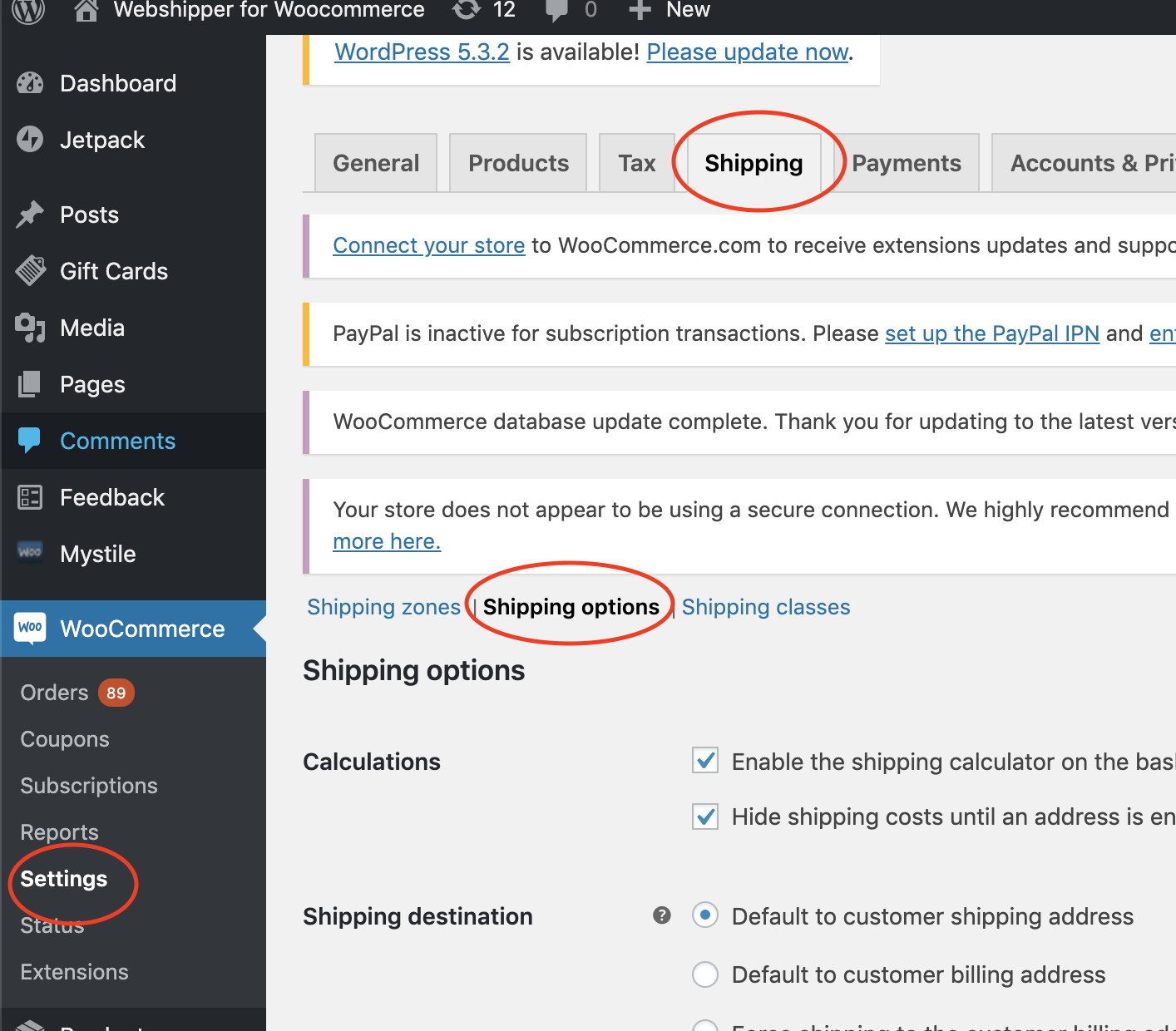Click the Feedback form icon
The width and height of the screenshot is (1176, 1031).
coord(30,497)
